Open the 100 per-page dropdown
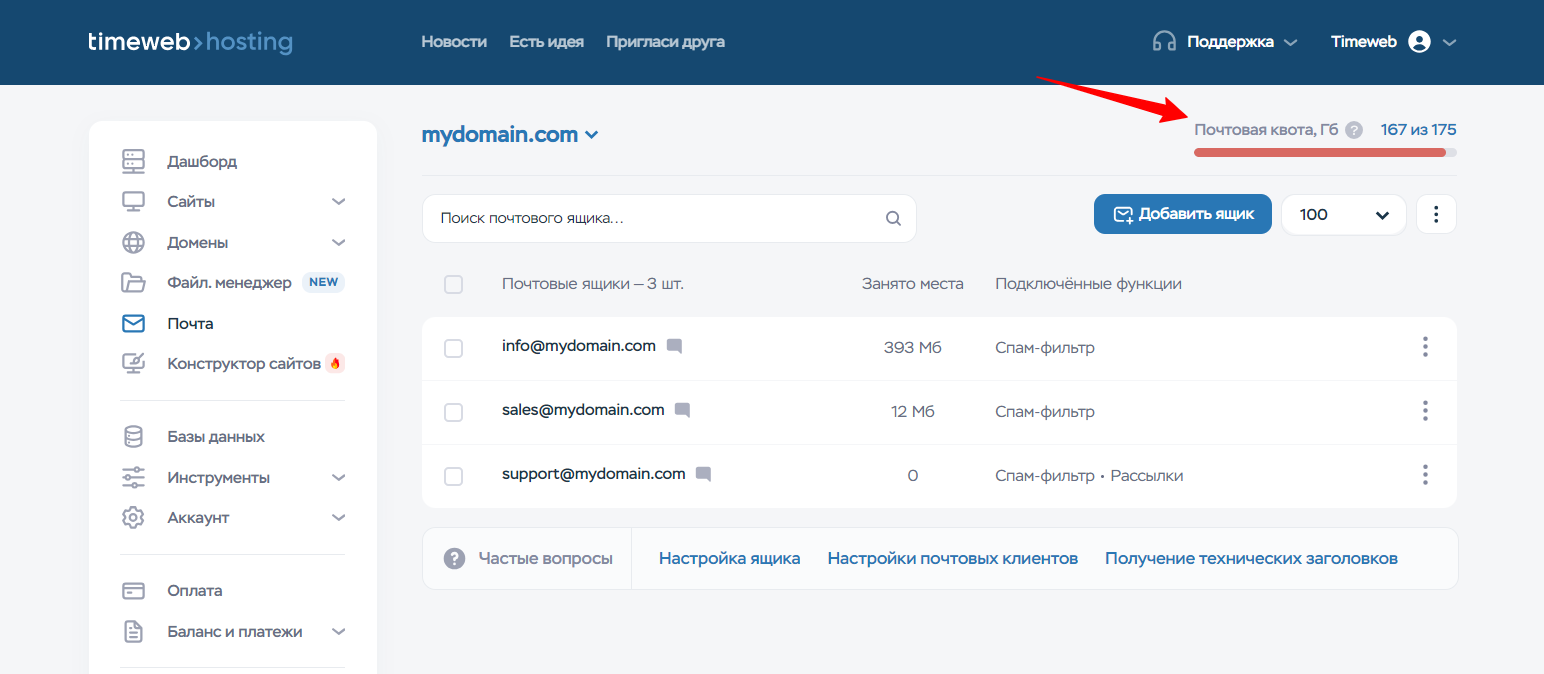The image size is (1544, 674). 1343,214
